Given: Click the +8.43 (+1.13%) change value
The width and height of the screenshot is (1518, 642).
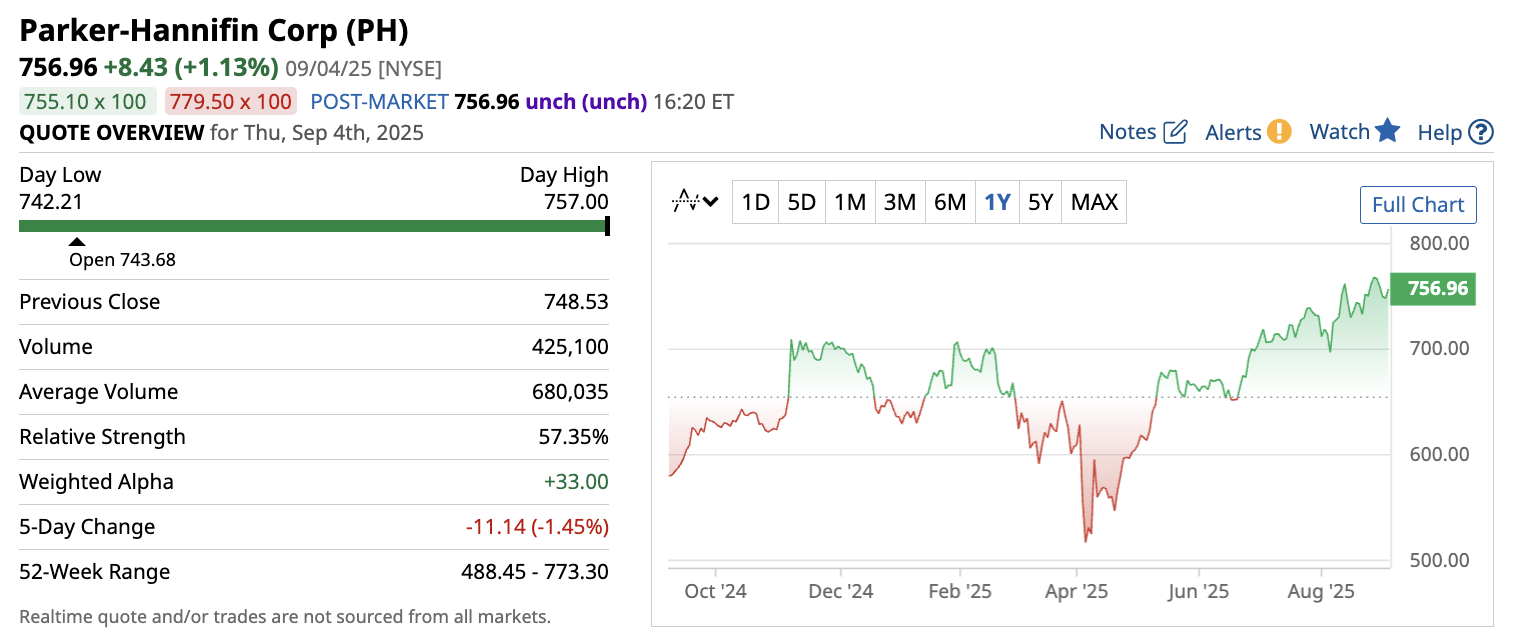Looking at the screenshot, I should point(191,68).
